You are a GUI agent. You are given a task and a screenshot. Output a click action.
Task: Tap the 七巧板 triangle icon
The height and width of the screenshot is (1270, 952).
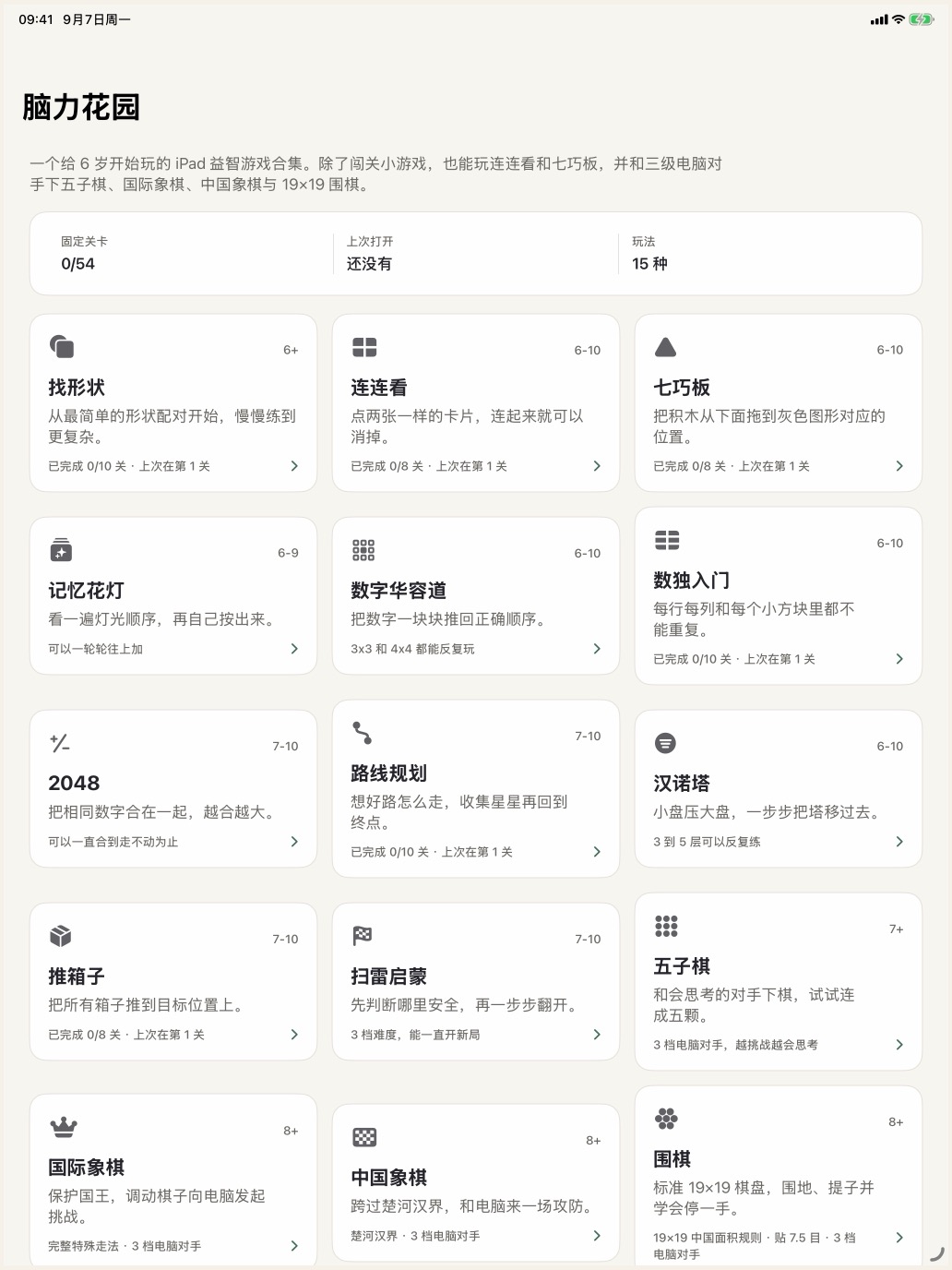pyautogui.click(x=665, y=347)
